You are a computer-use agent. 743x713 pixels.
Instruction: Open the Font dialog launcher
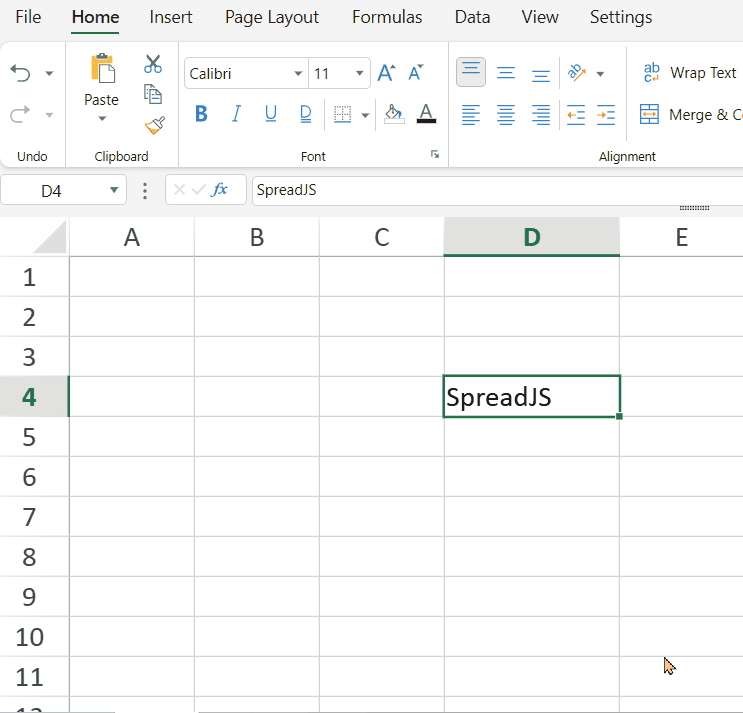click(435, 154)
